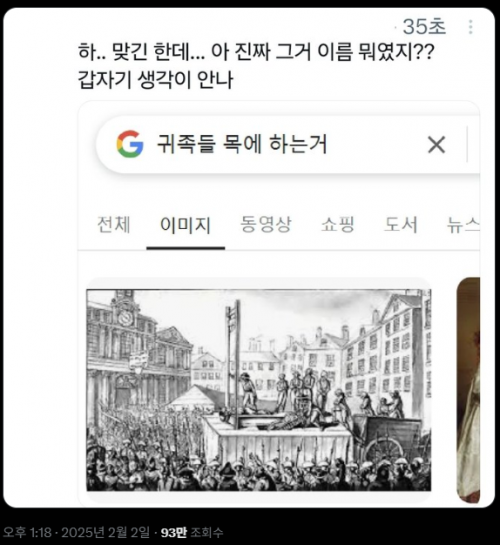Open the 동영상 tab
500x545 pixels.
(266, 224)
